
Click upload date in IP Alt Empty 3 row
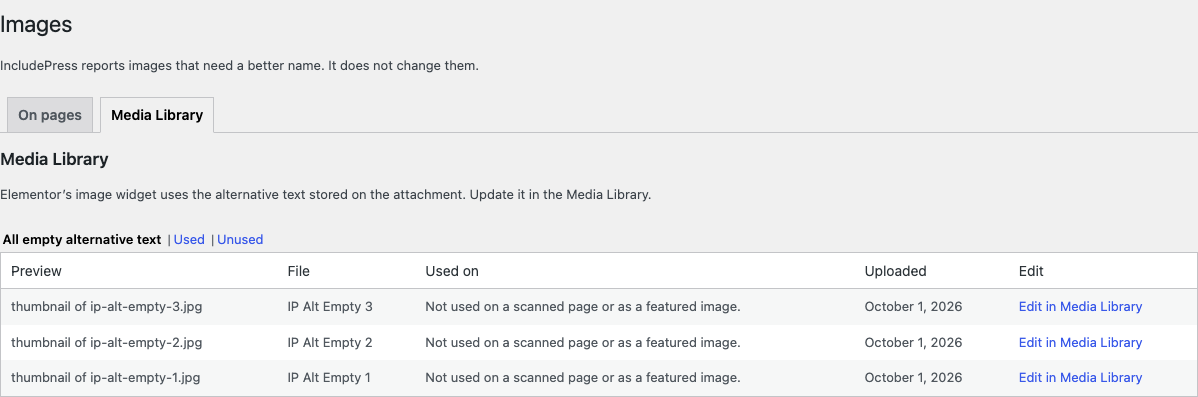click(914, 307)
